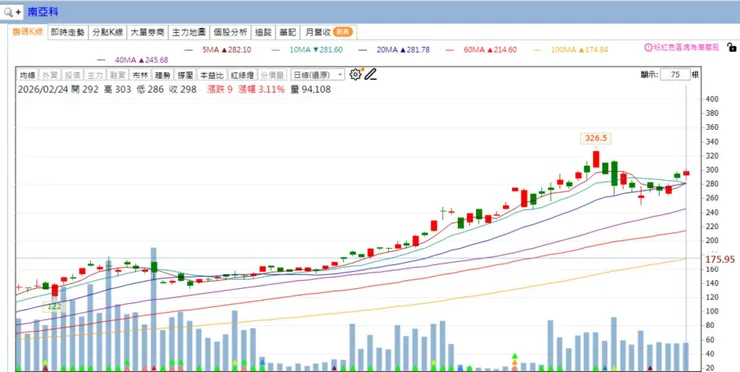Toggle the 投信 indicator

pyautogui.click(x=72, y=75)
